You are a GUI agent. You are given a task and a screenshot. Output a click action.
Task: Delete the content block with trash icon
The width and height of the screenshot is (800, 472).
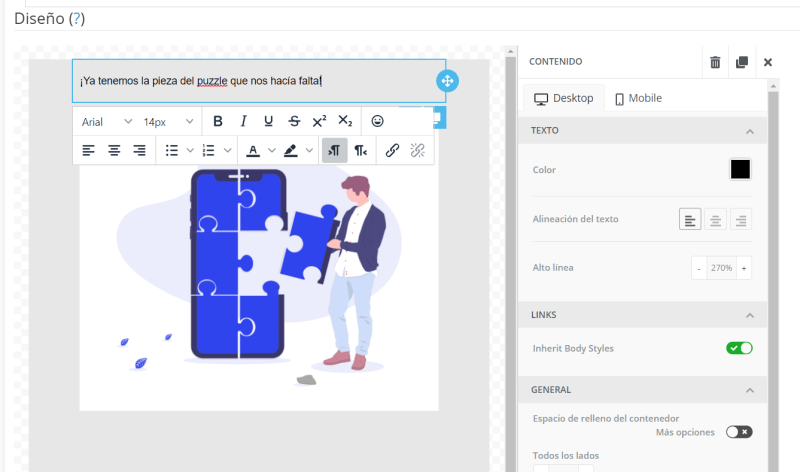(x=715, y=62)
